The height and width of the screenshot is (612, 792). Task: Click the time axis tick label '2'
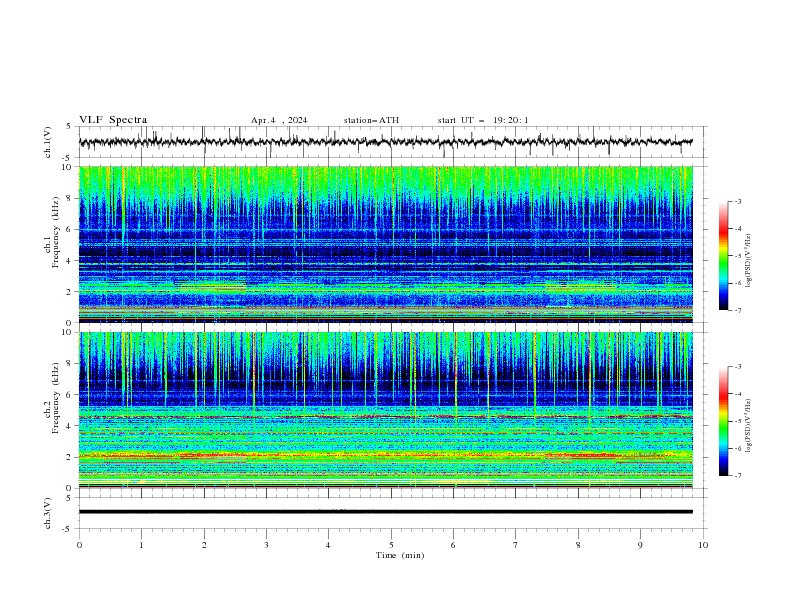[204, 545]
